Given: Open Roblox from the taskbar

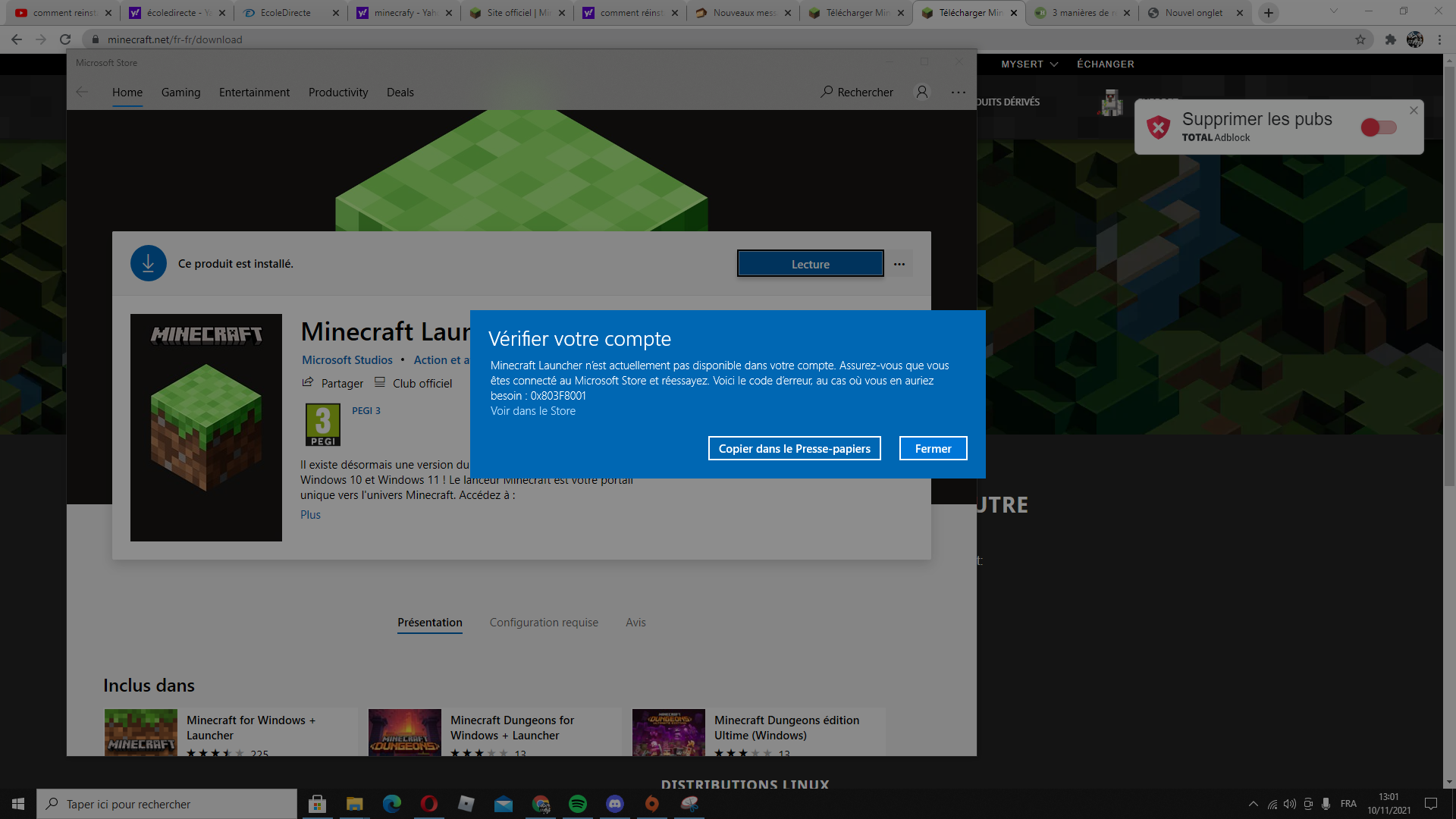Looking at the screenshot, I should point(466,804).
